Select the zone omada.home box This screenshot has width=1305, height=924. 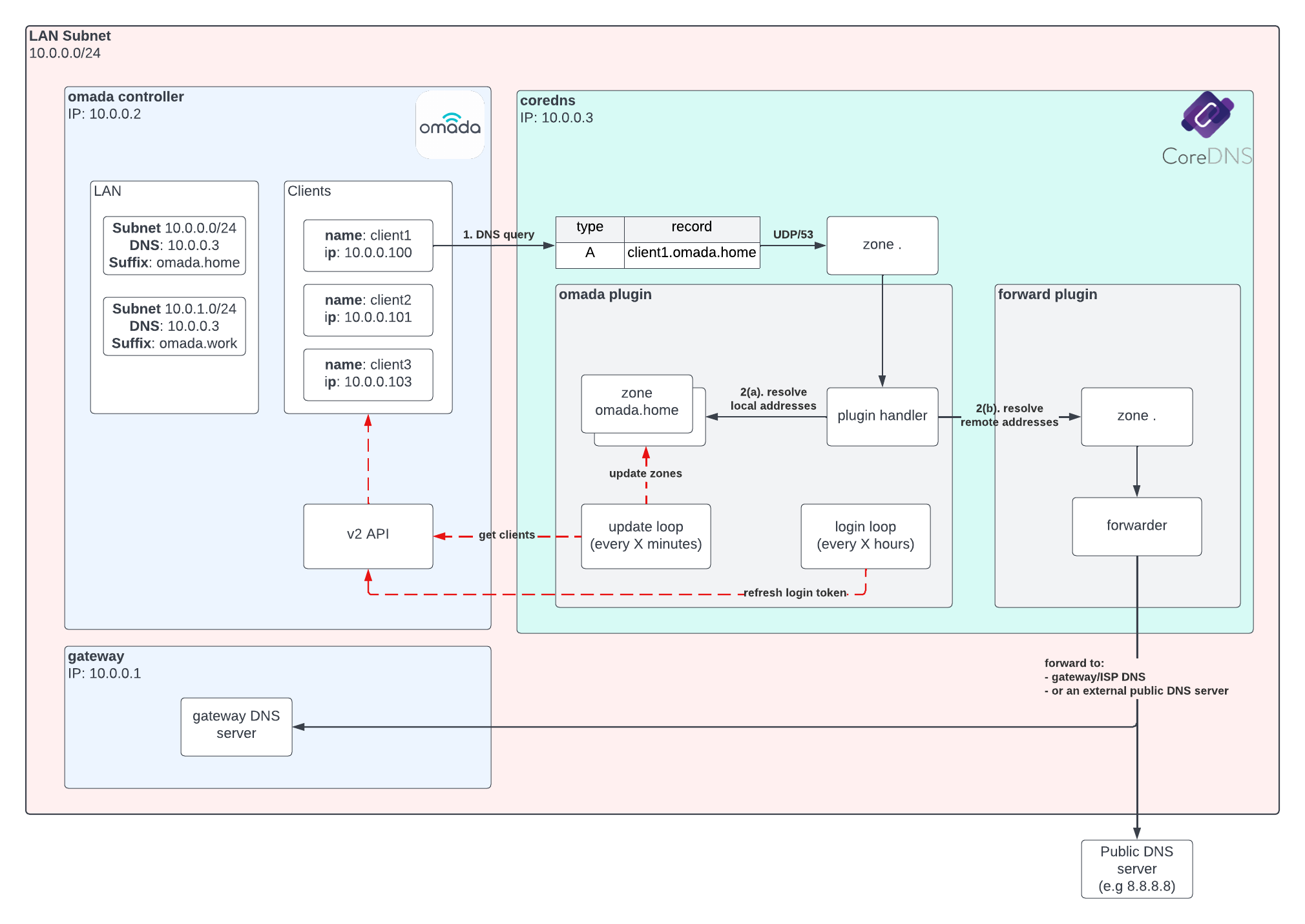[x=636, y=403]
